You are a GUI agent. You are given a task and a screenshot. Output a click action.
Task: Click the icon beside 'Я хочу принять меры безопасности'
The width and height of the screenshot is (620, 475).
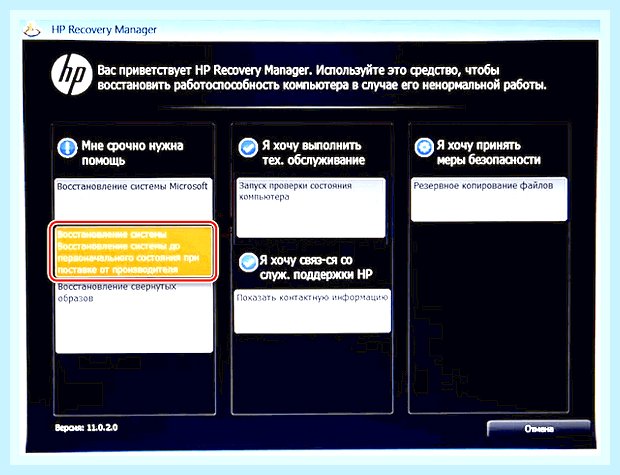[x=424, y=148]
